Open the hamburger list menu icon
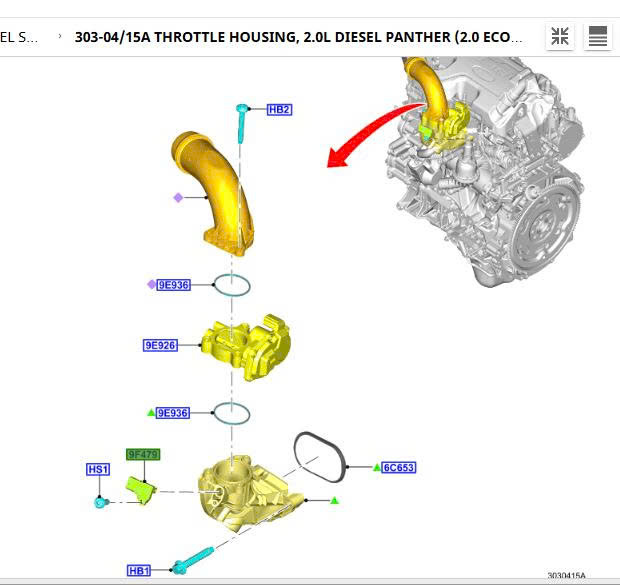 pos(598,38)
